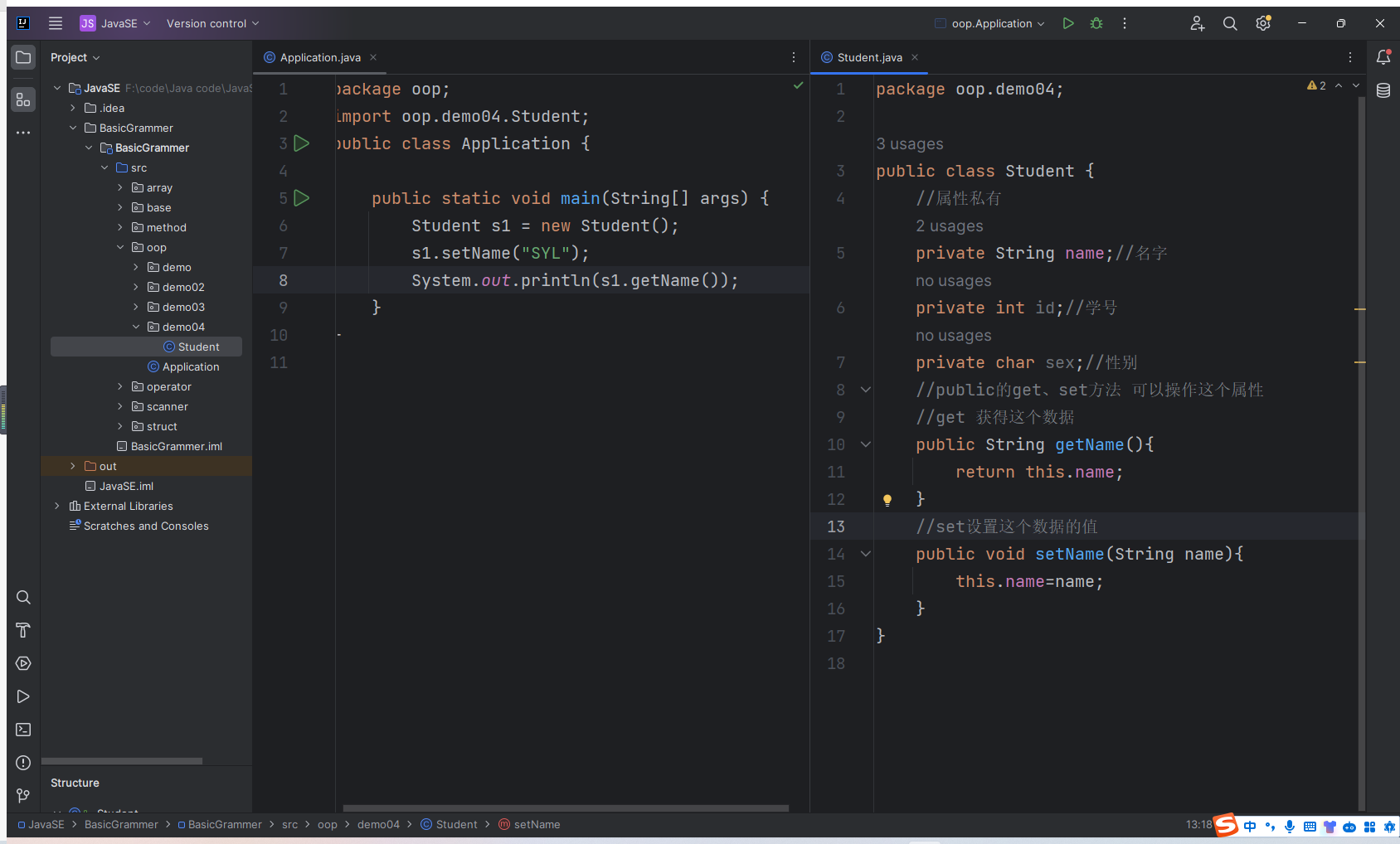The image size is (1400, 844).
Task: Click the run gutter icon beside main method
Action: (x=302, y=198)
